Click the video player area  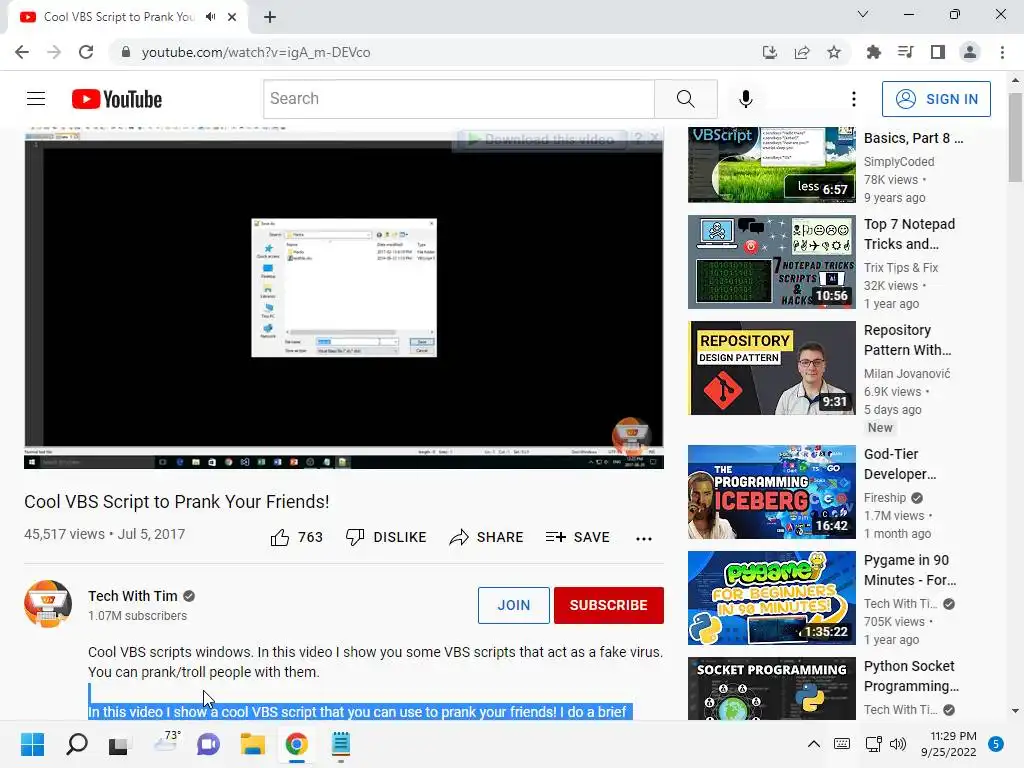(x=344, y=297)
